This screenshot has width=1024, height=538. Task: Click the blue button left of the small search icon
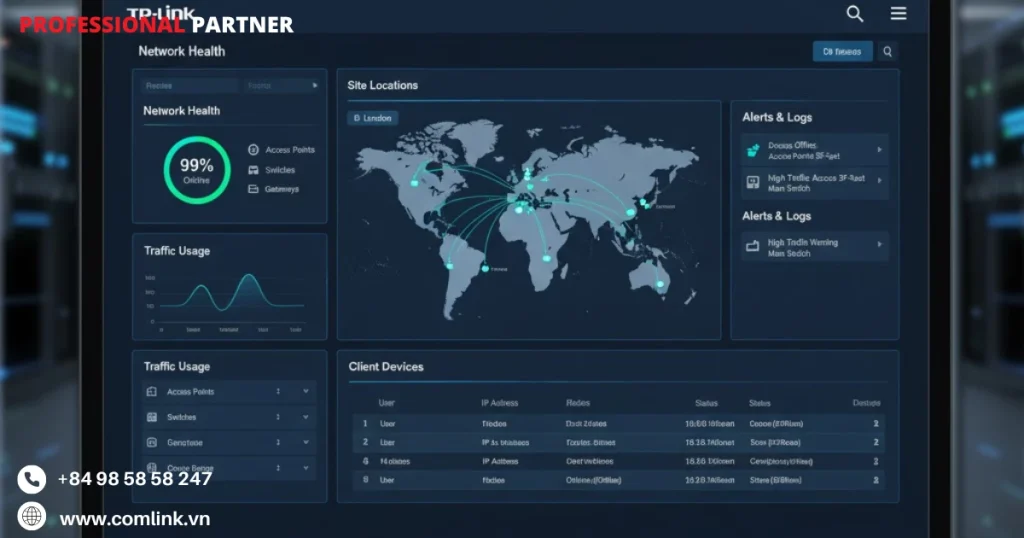point(842,52)
